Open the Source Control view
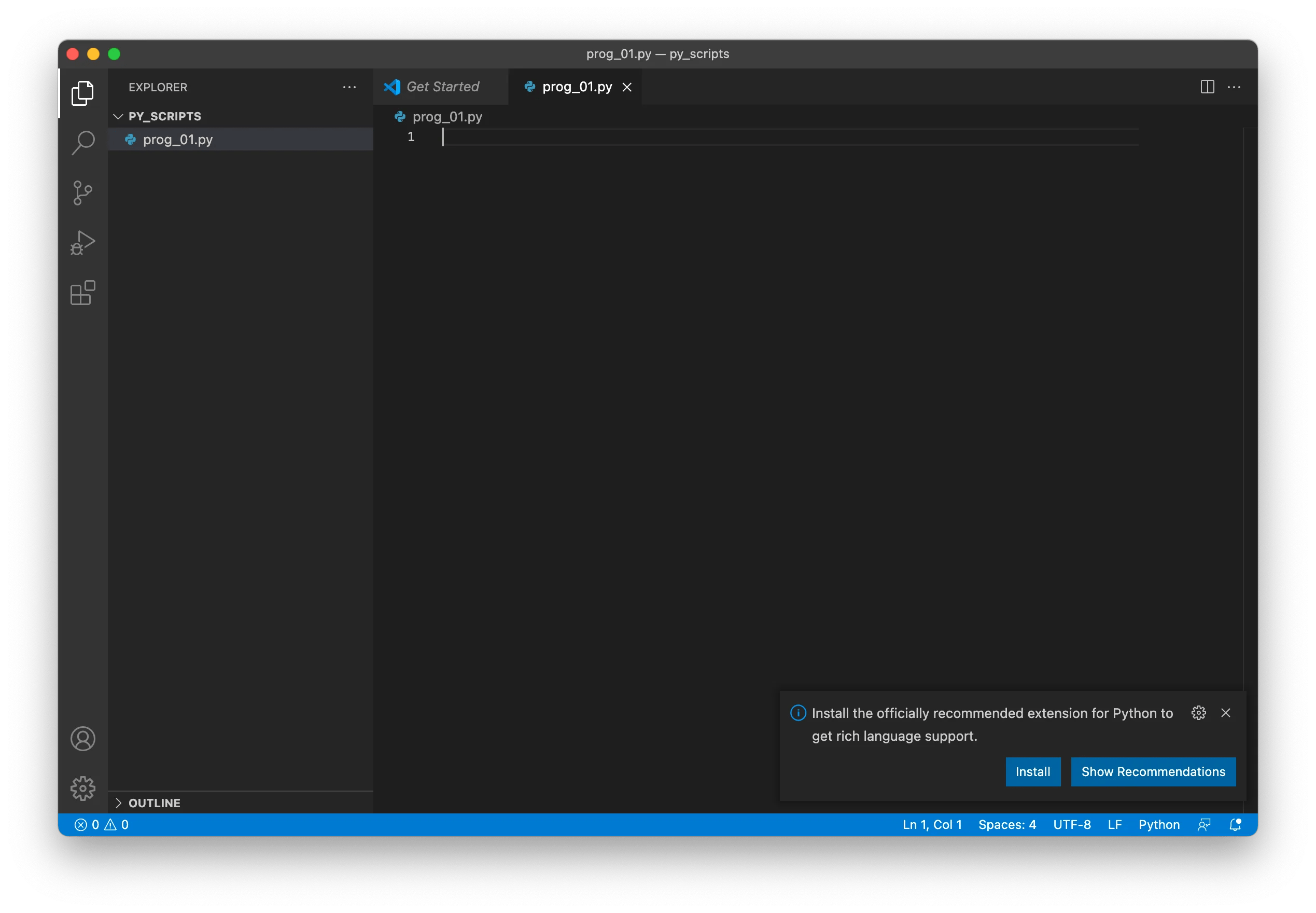 83,193
